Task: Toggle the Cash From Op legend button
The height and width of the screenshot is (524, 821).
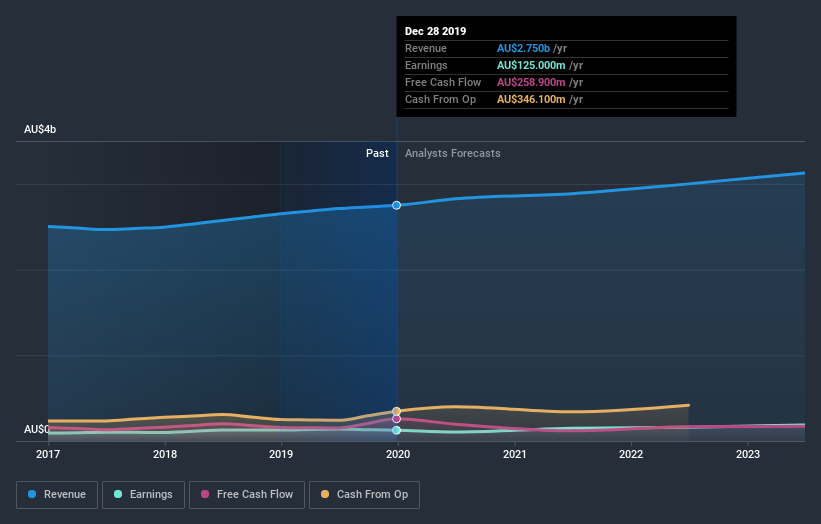Action: point(364,495)
